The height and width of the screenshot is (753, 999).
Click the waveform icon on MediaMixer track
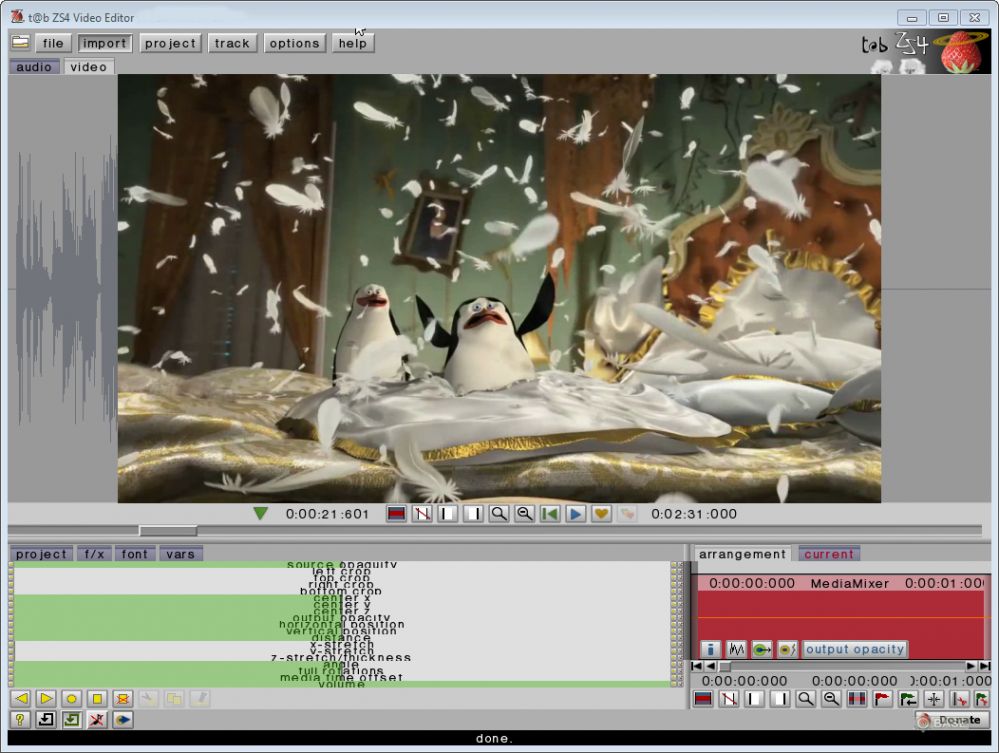coord(737,649)
